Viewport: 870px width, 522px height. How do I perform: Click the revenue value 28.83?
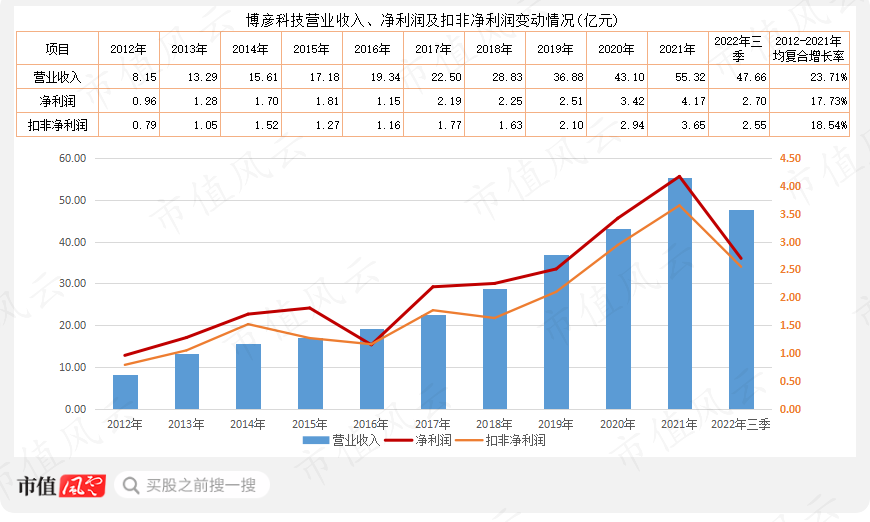pos(508,77)
